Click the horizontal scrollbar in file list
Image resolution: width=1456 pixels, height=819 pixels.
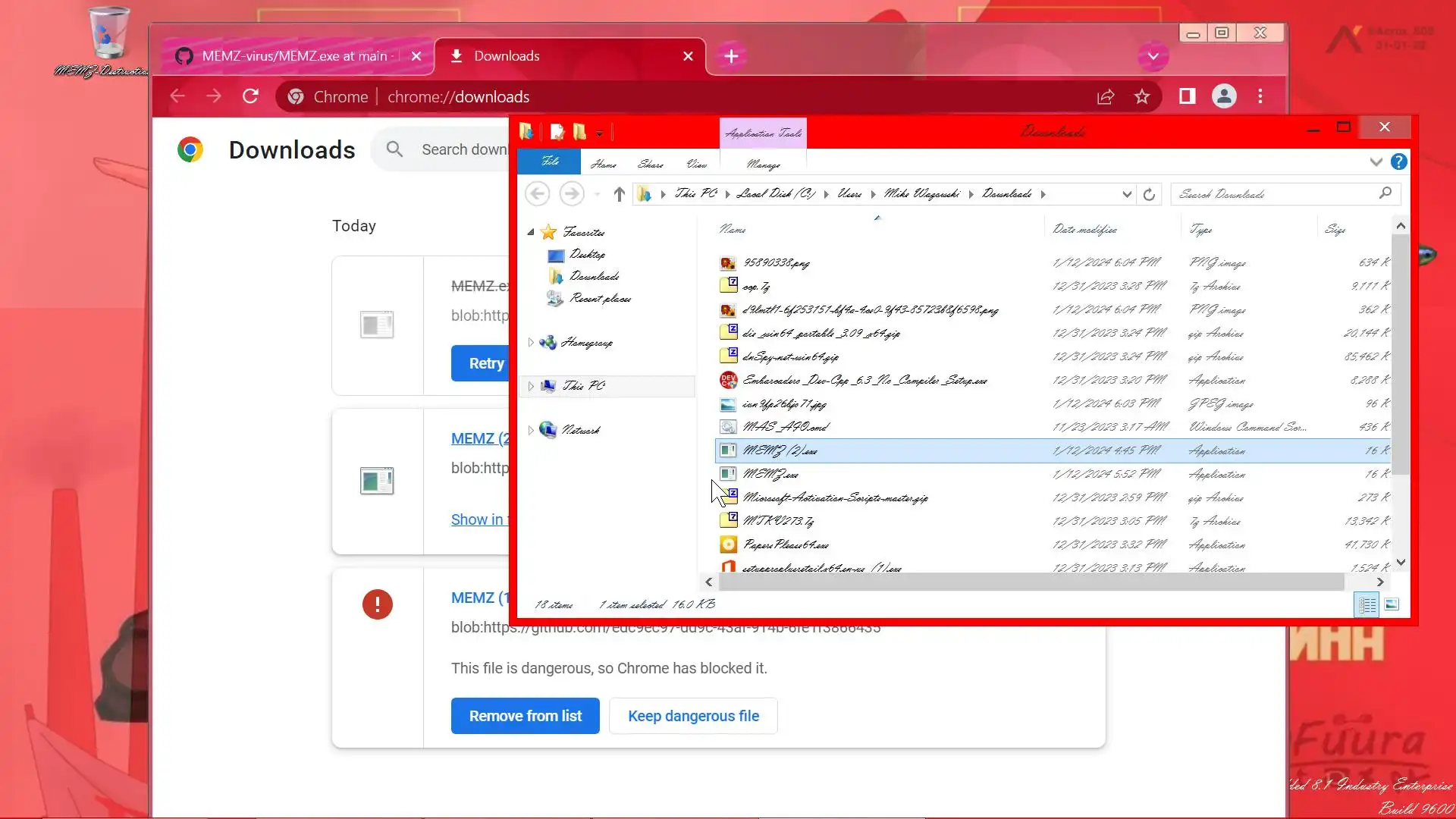tap(1031, 582)
